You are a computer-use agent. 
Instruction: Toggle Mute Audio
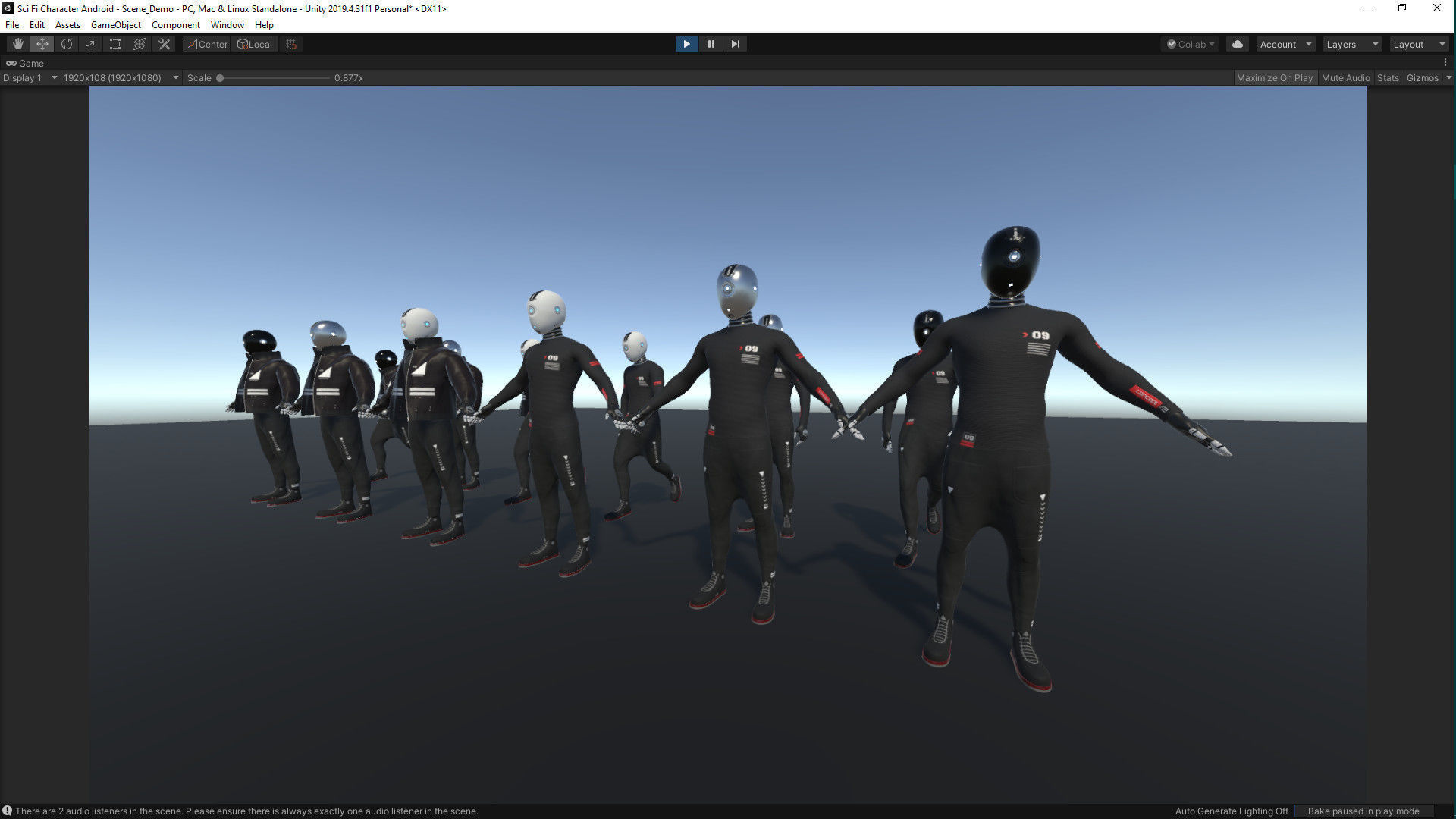click(1345, 77)
